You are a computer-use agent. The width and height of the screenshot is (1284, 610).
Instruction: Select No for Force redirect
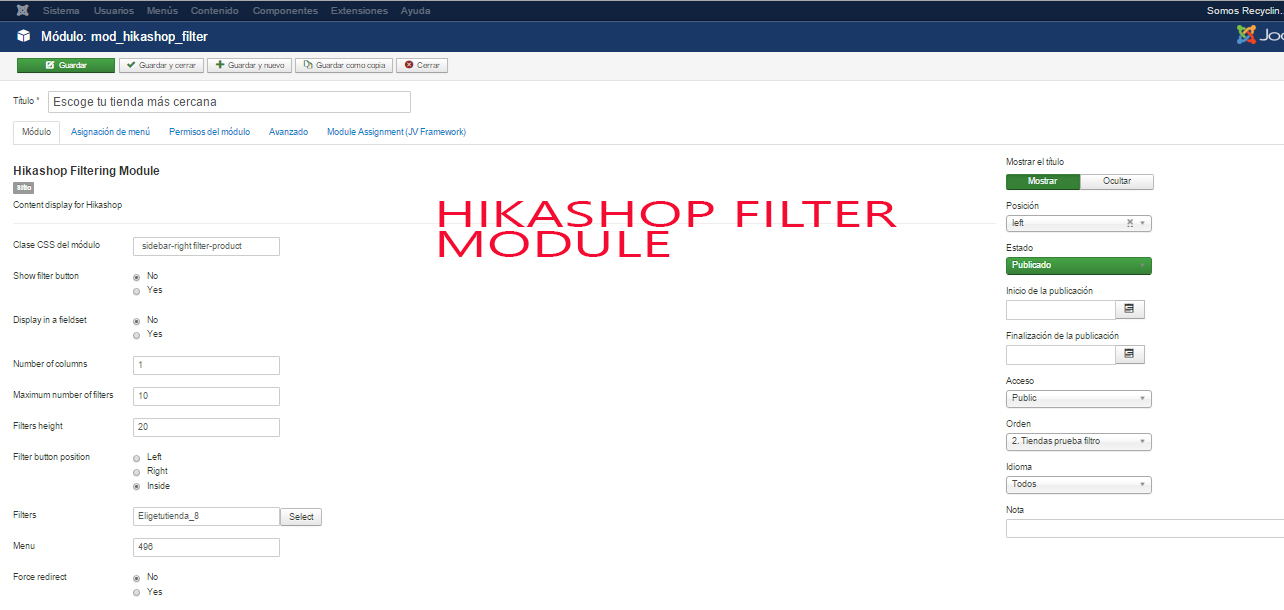(137, 577)
